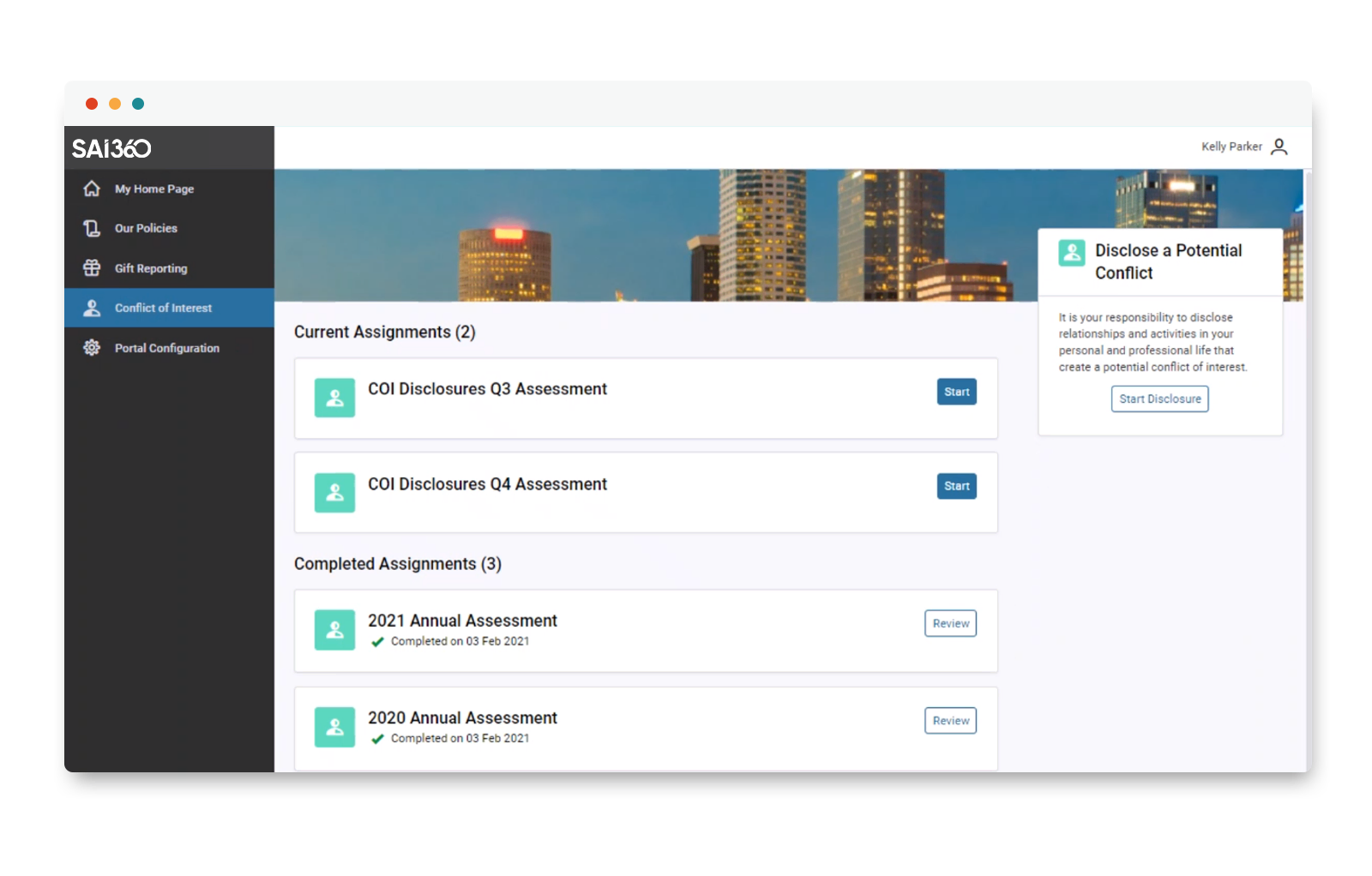Screen dimensions: 1372x876
Task: Click the green person icon on 2020 Annual Assessment
Action: [334, 727]
